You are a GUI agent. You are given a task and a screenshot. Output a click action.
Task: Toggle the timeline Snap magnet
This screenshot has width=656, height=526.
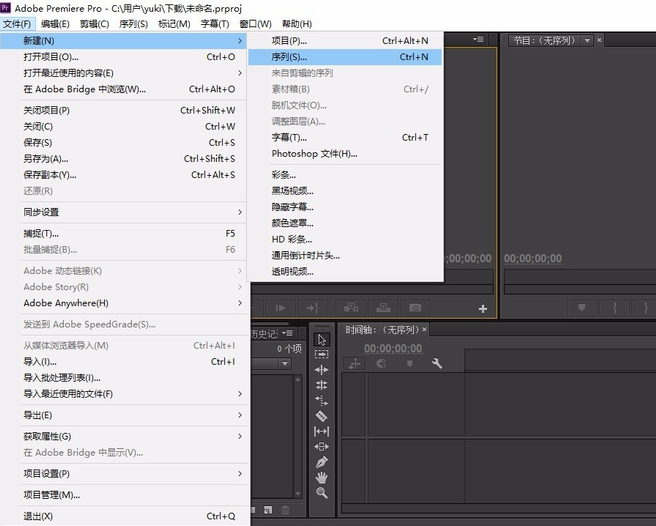point(381,364)
